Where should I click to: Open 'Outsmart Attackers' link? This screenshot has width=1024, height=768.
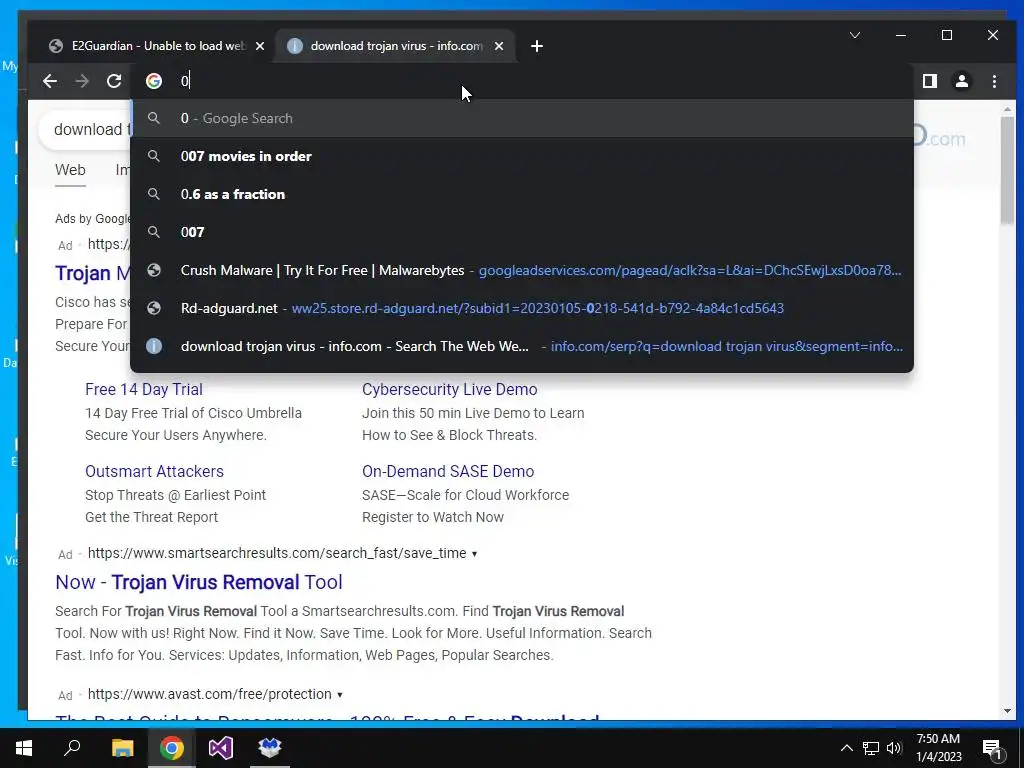(x=154, y=472)
